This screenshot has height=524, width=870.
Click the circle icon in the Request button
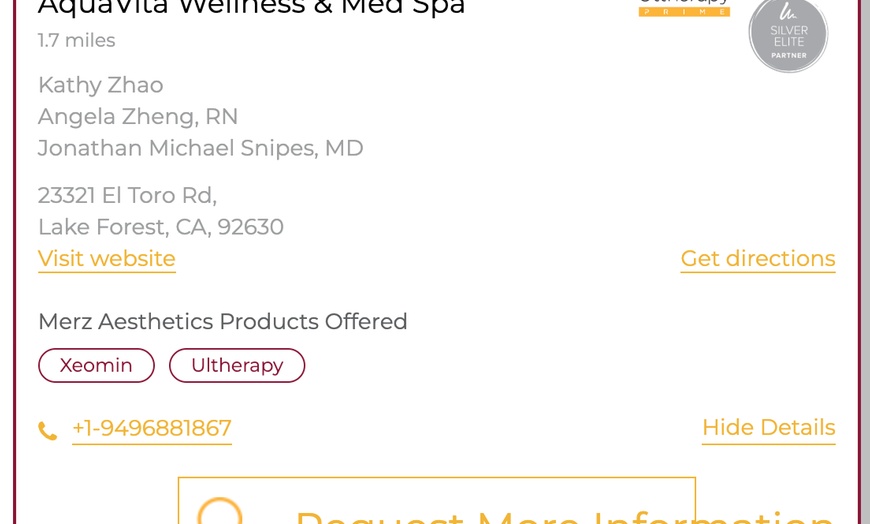220,513
